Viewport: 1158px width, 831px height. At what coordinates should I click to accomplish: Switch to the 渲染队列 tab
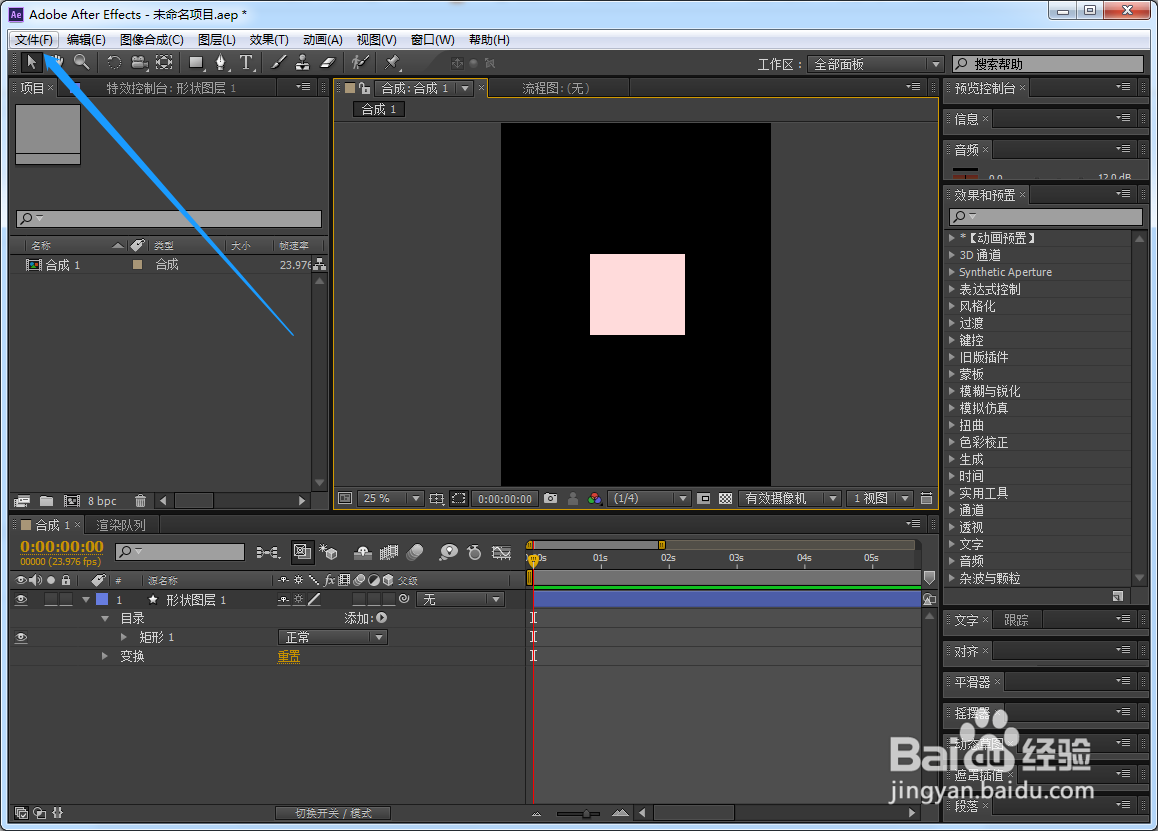[121, 525]
